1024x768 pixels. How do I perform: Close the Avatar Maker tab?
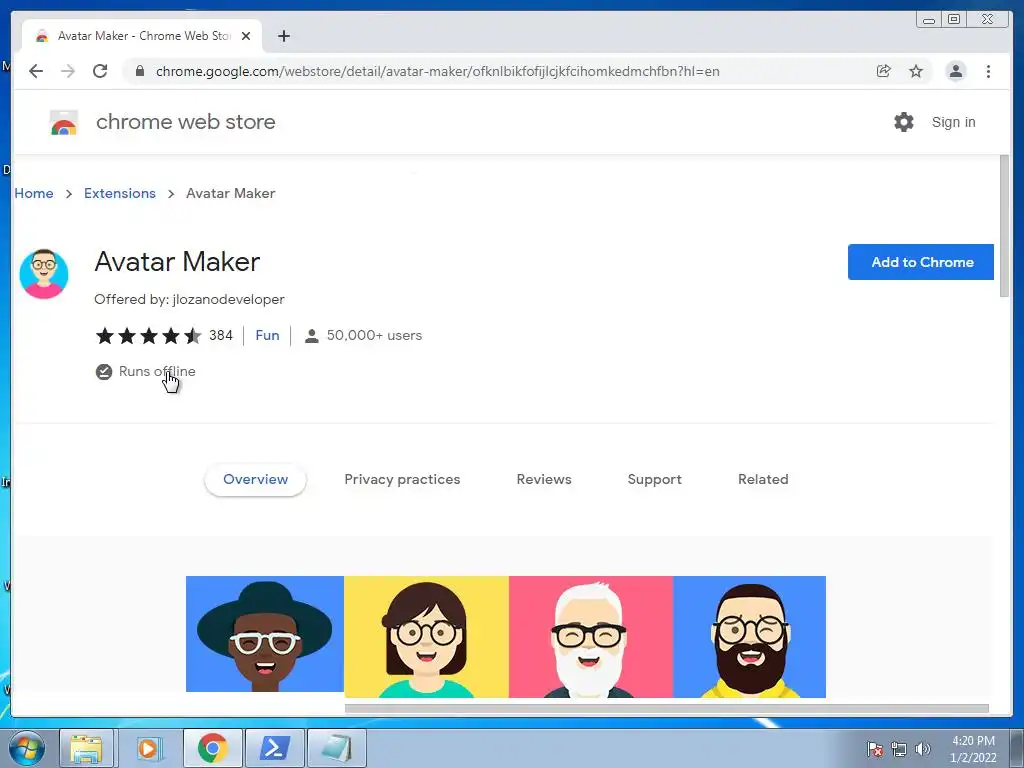(246, 36)
